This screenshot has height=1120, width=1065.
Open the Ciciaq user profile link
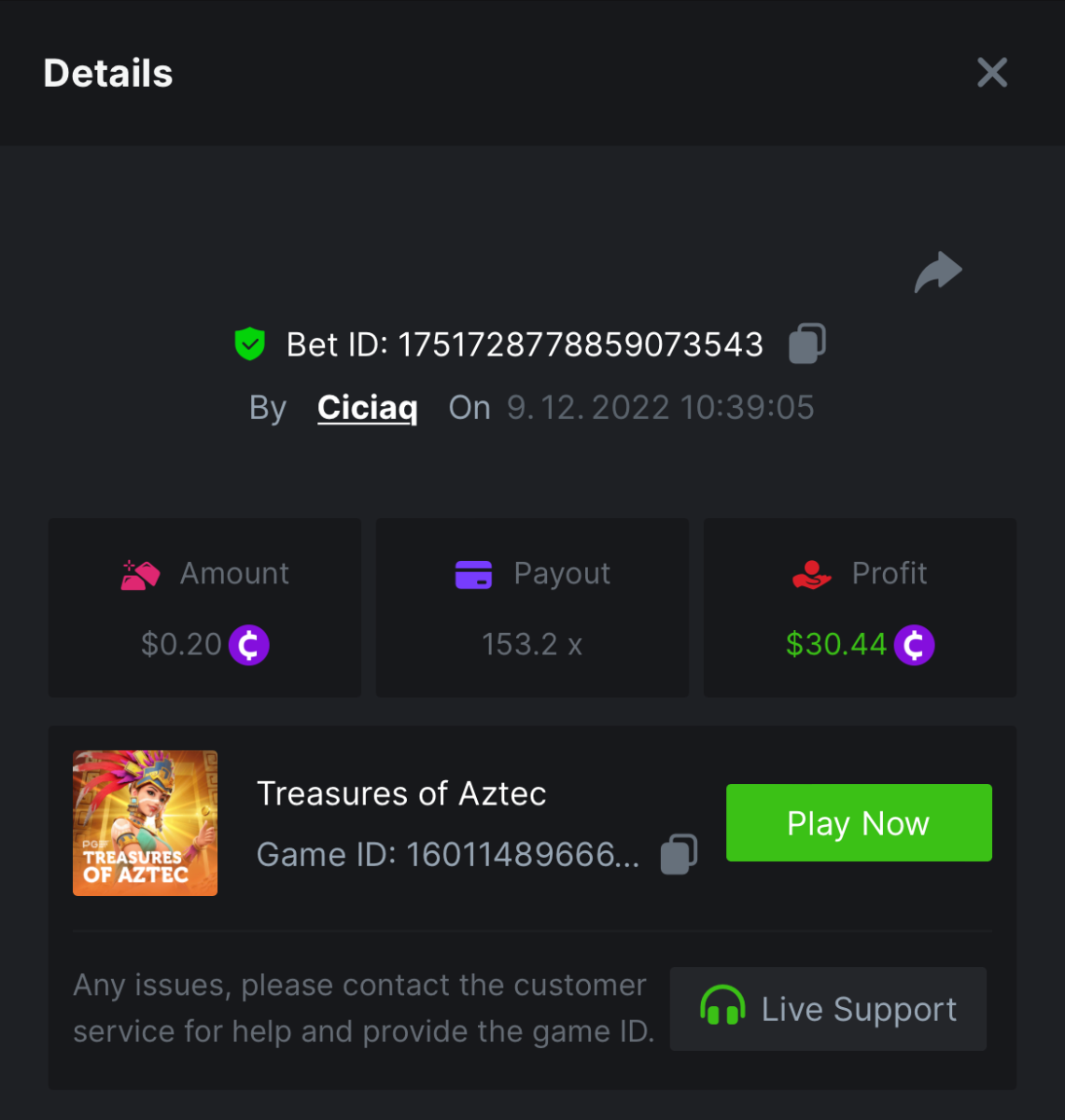[367, 408]
